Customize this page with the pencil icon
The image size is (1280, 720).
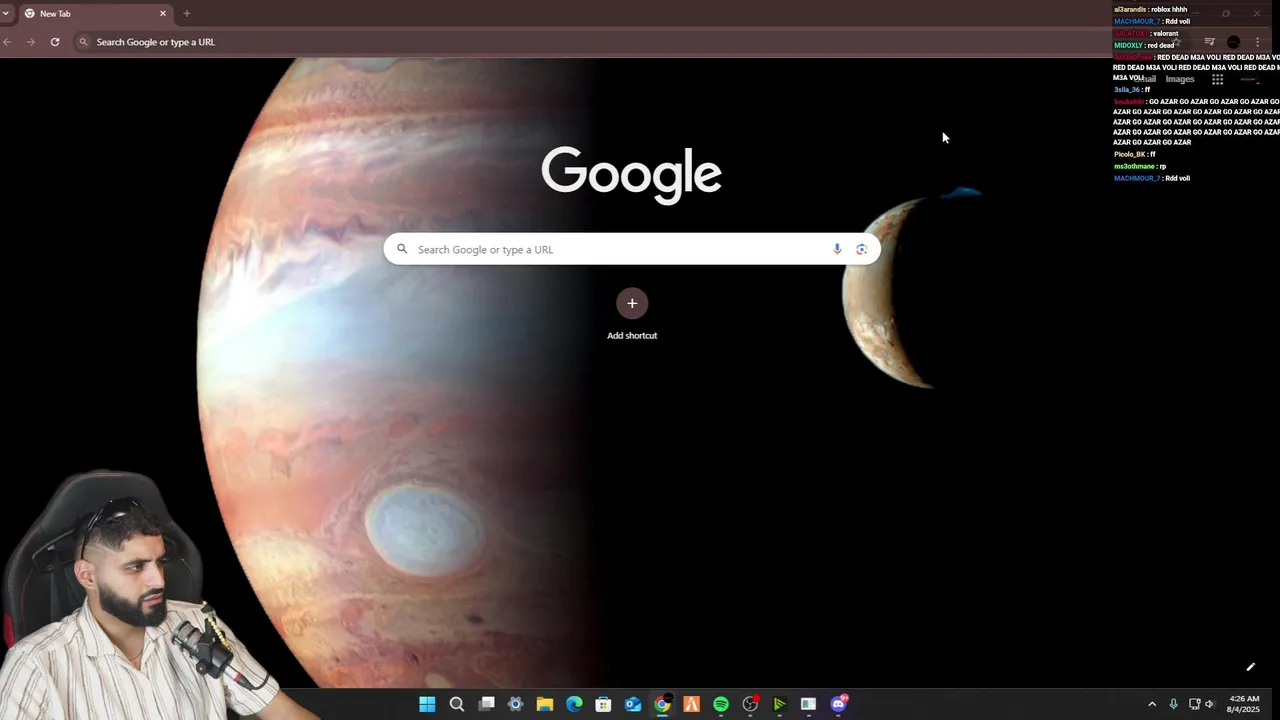click(1250, 667)
